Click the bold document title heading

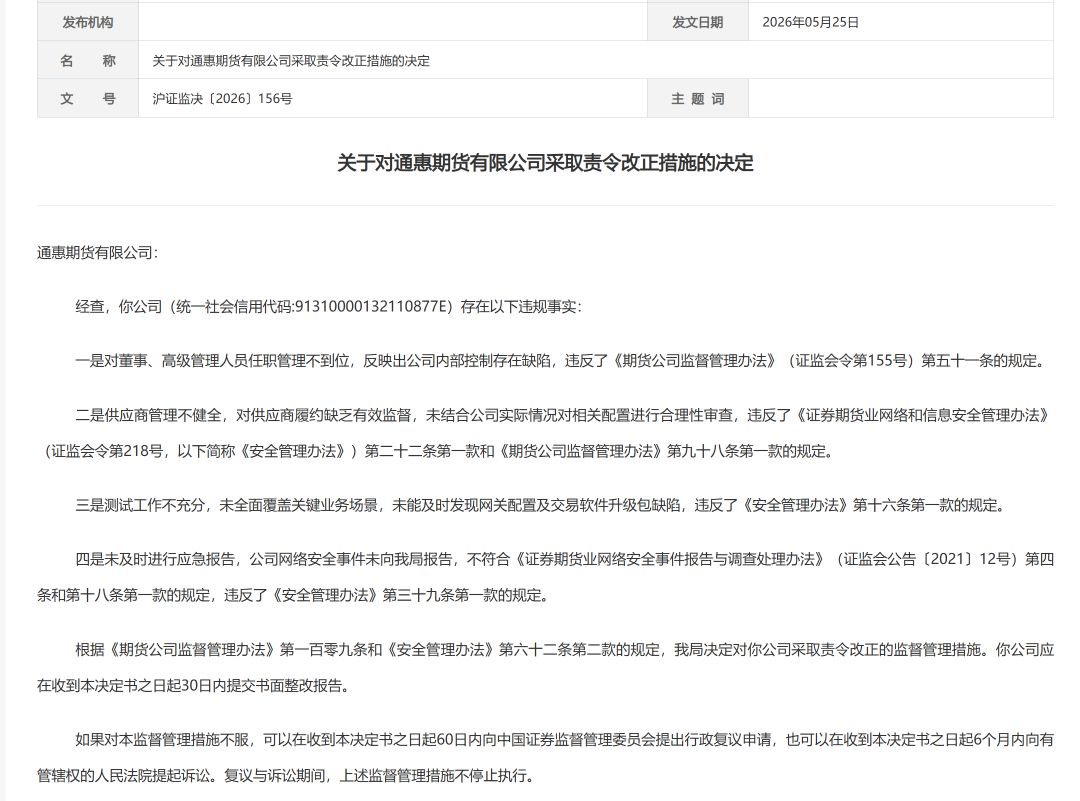coord(545,163)
